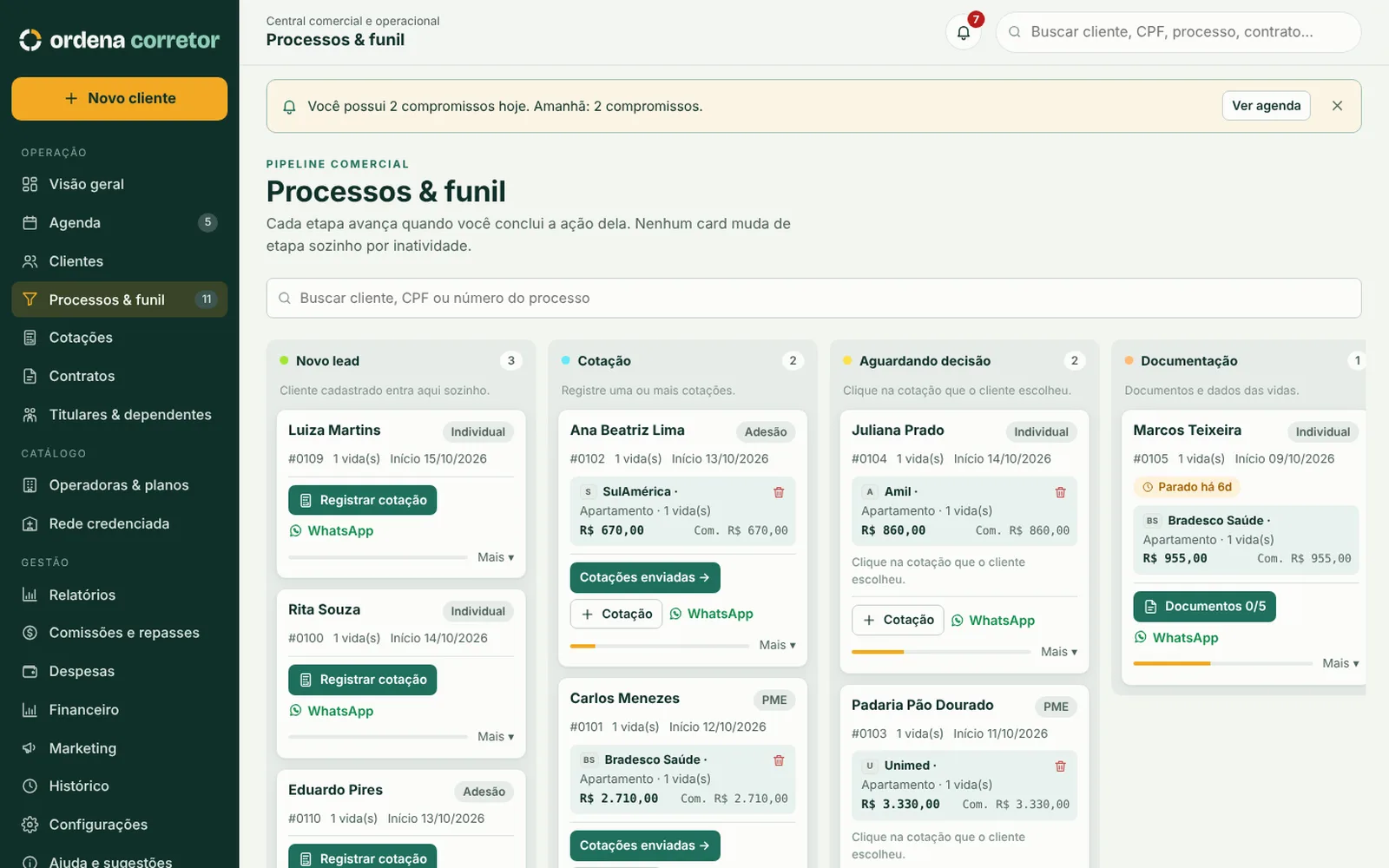Add Cotação on Juliana Prado card
Viewport: 1389px width, 868px height.
898,621
